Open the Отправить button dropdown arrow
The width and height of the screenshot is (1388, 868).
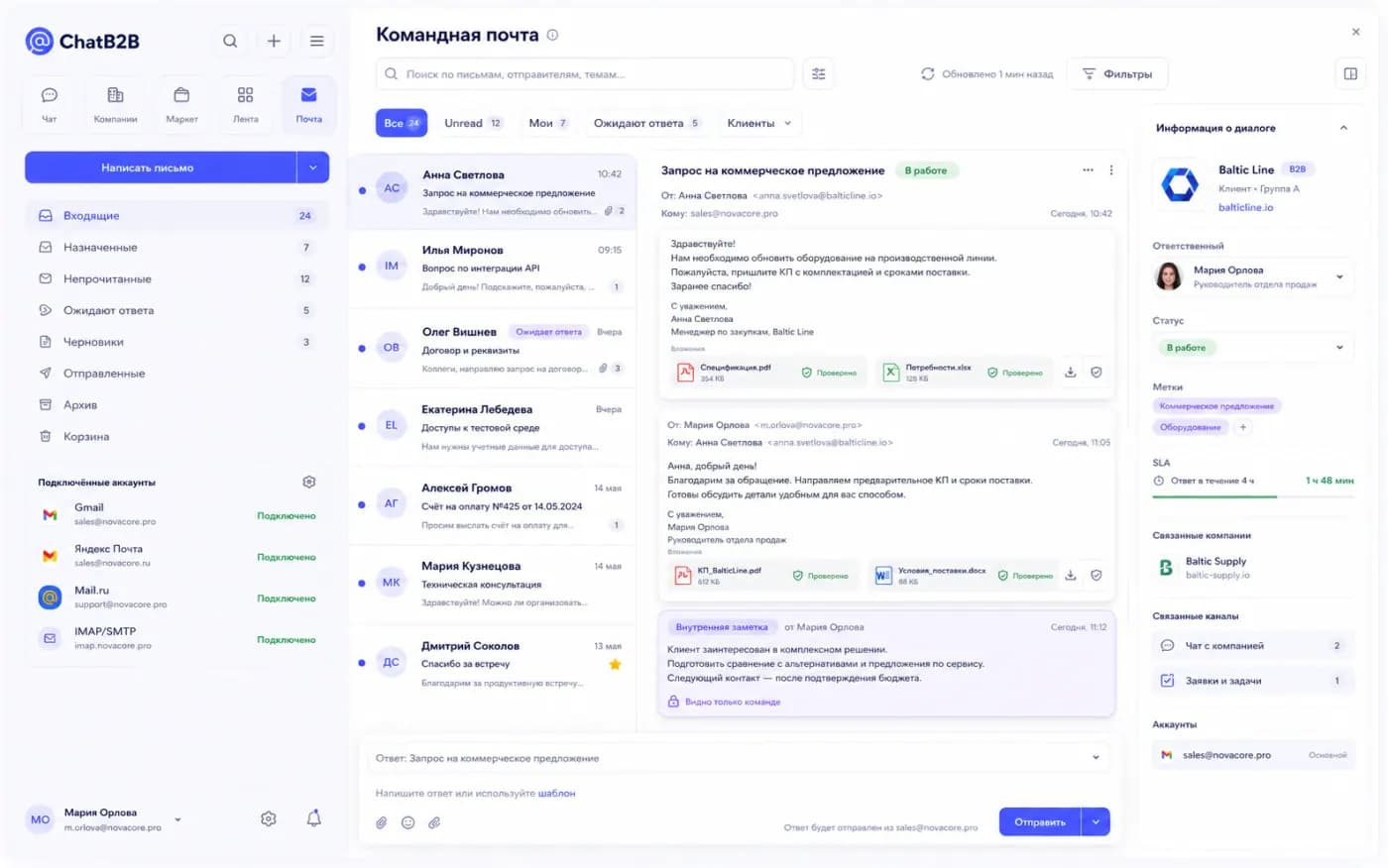[x=1096, y=821]
